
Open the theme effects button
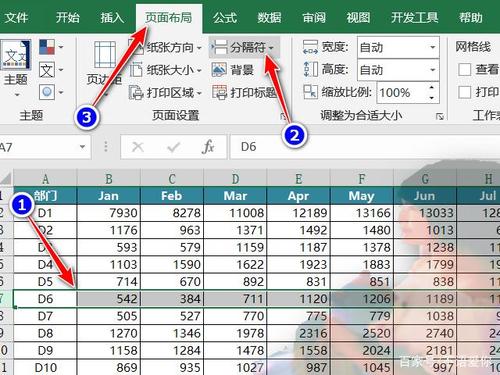pos(51,92)
